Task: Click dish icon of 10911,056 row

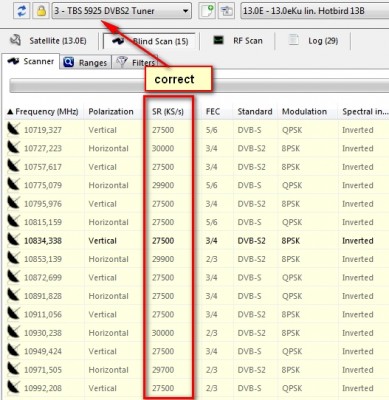Action: pos(14,314)
